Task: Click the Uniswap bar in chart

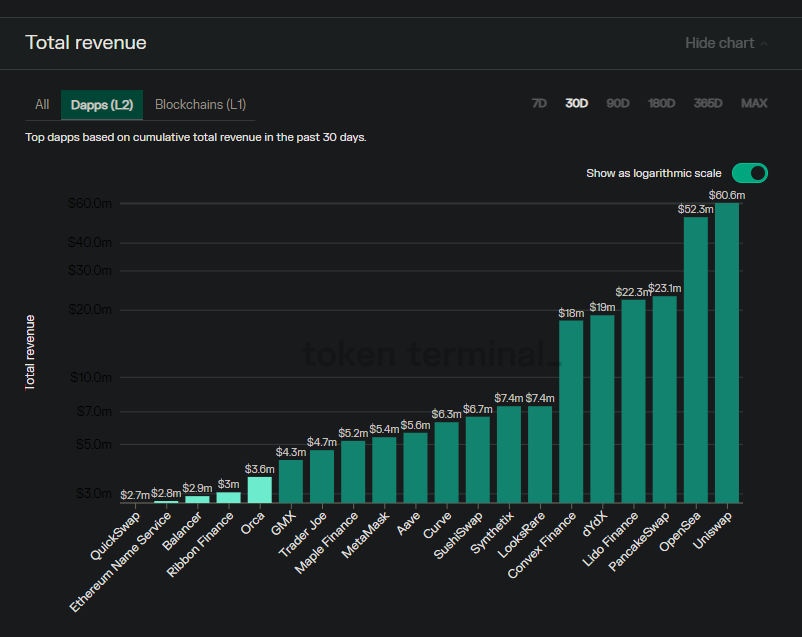Action: 727,353
